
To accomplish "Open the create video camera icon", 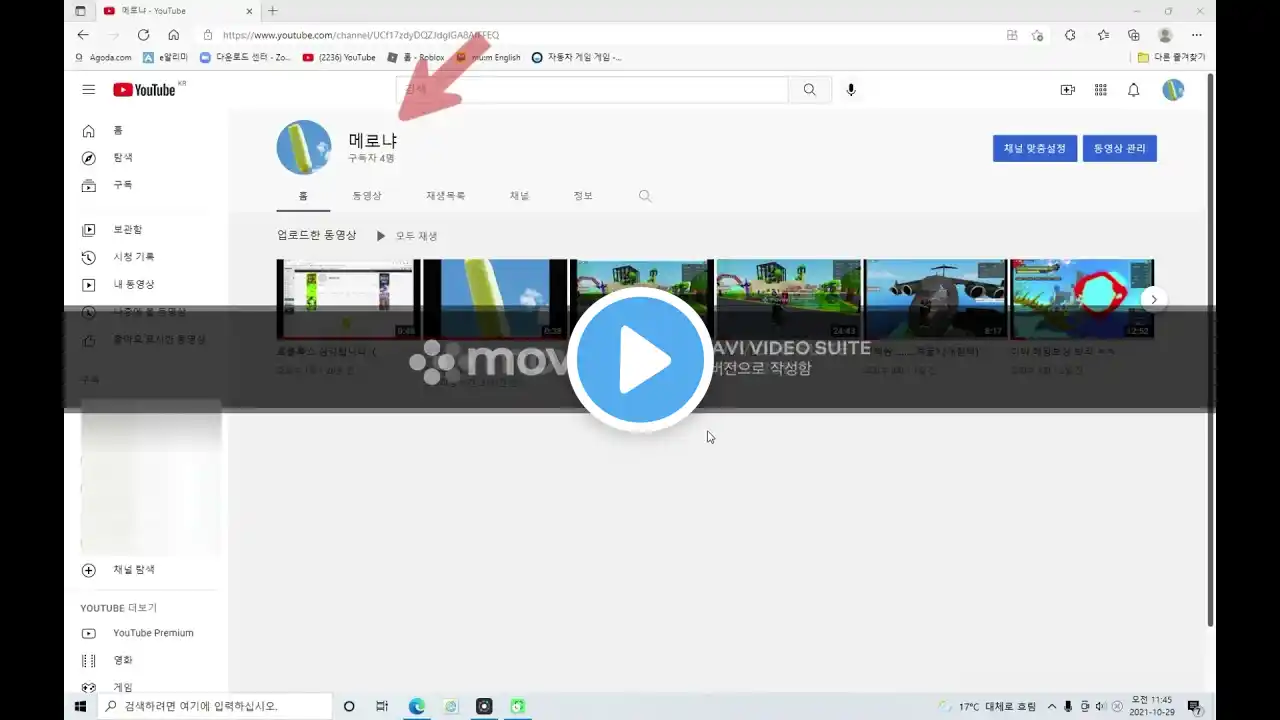I will tap(1067, 90).
